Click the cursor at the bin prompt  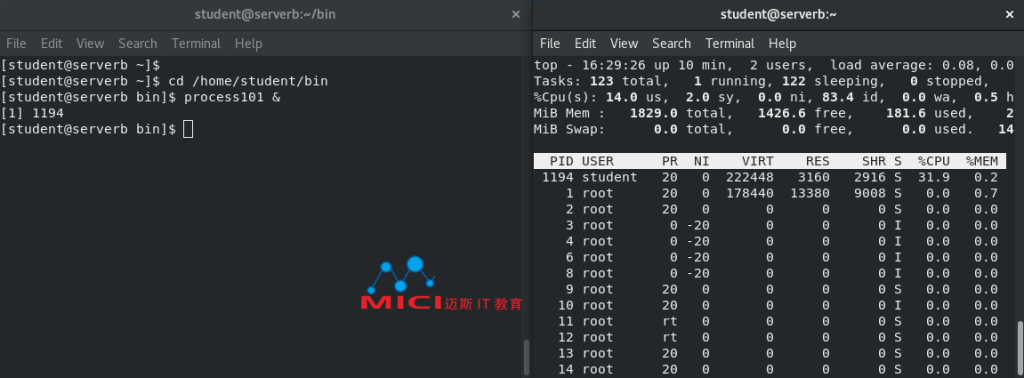pyautogui.click(x=188, y=129)
